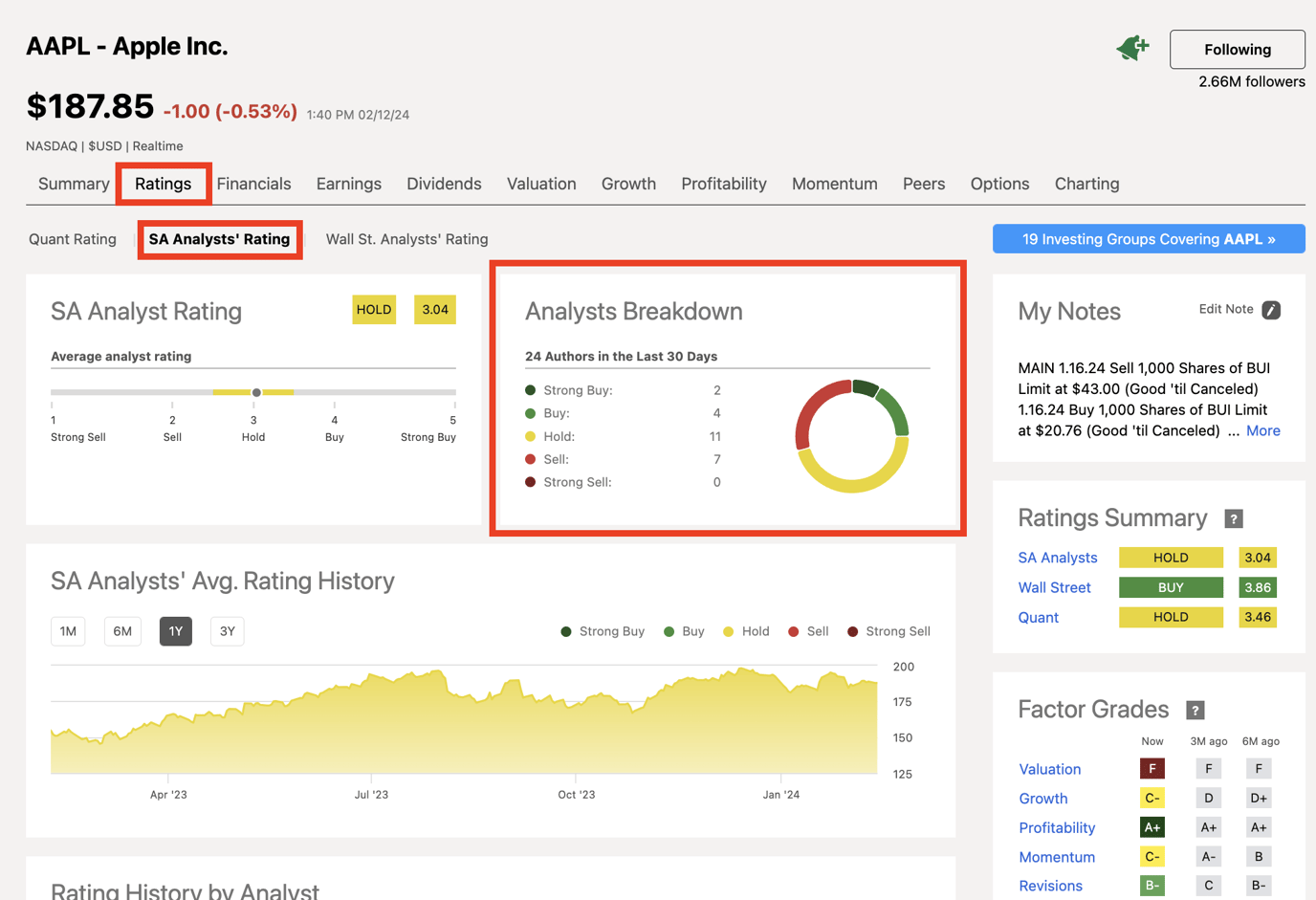Open the Peers tab
The height and width of the screenshot is (900, 1316).
click(924, 184)
